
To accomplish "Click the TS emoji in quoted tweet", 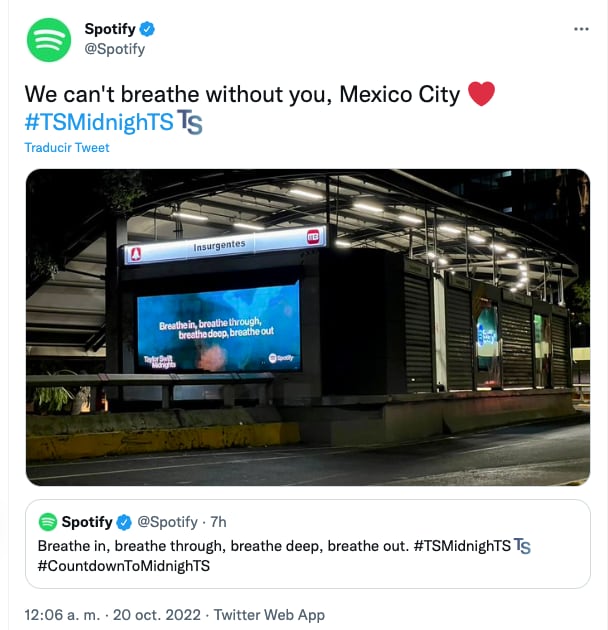I will pos(522,546).
